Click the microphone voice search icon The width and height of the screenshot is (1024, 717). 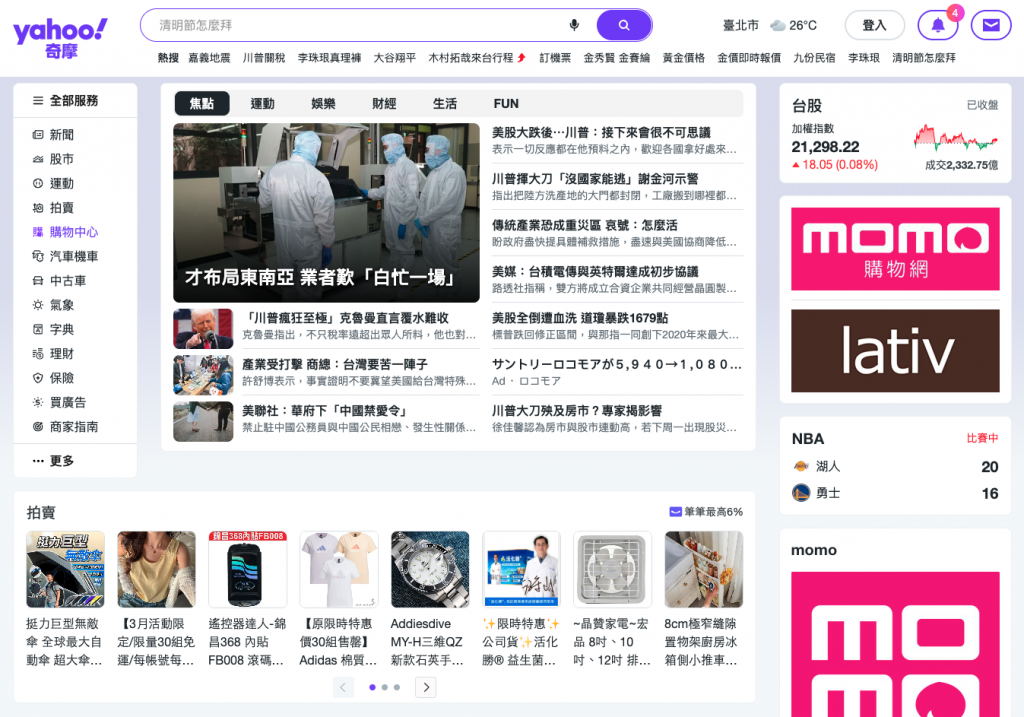(x=574, y=25)
